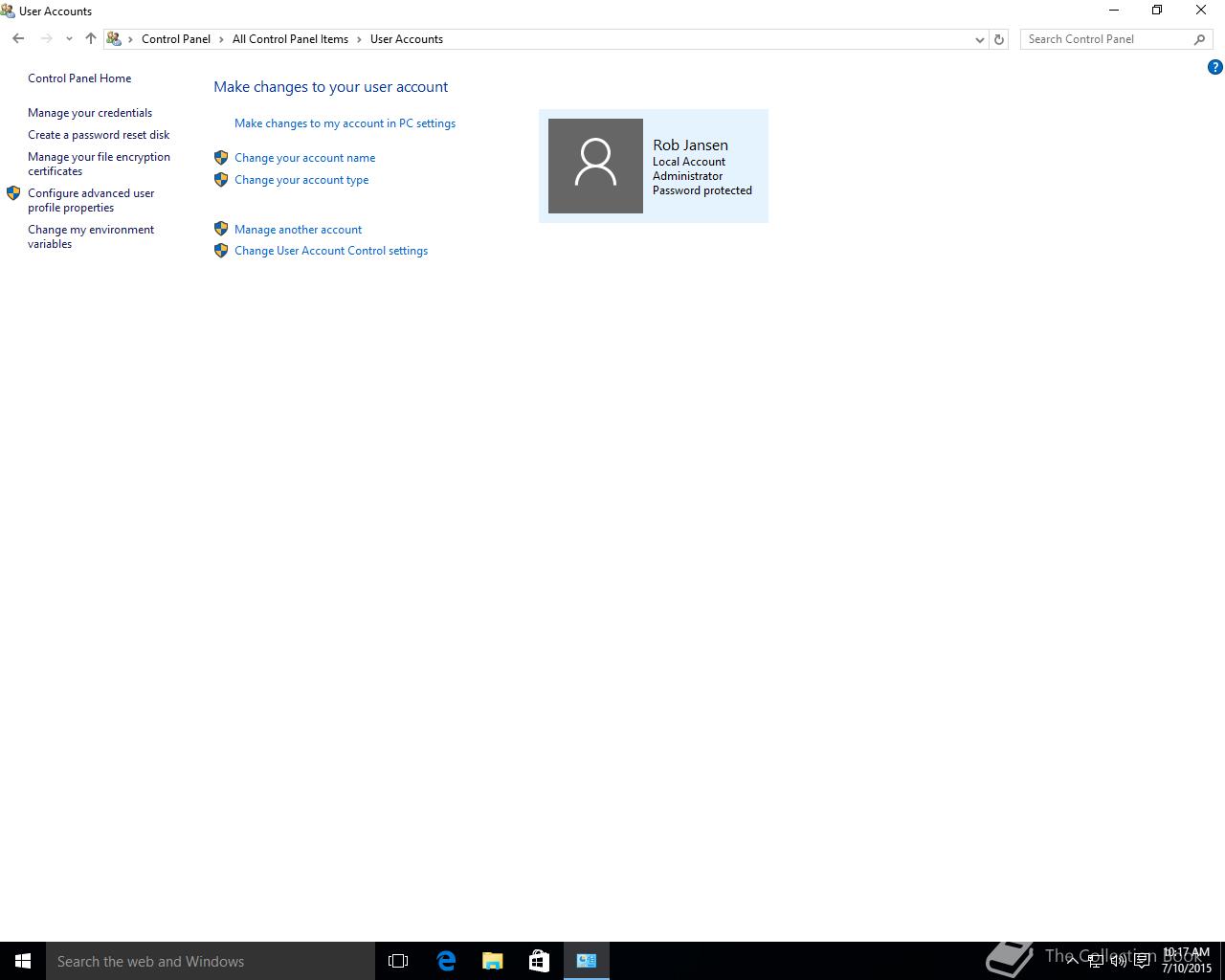Open the recent locations dropdown arrow

[69, 39]
